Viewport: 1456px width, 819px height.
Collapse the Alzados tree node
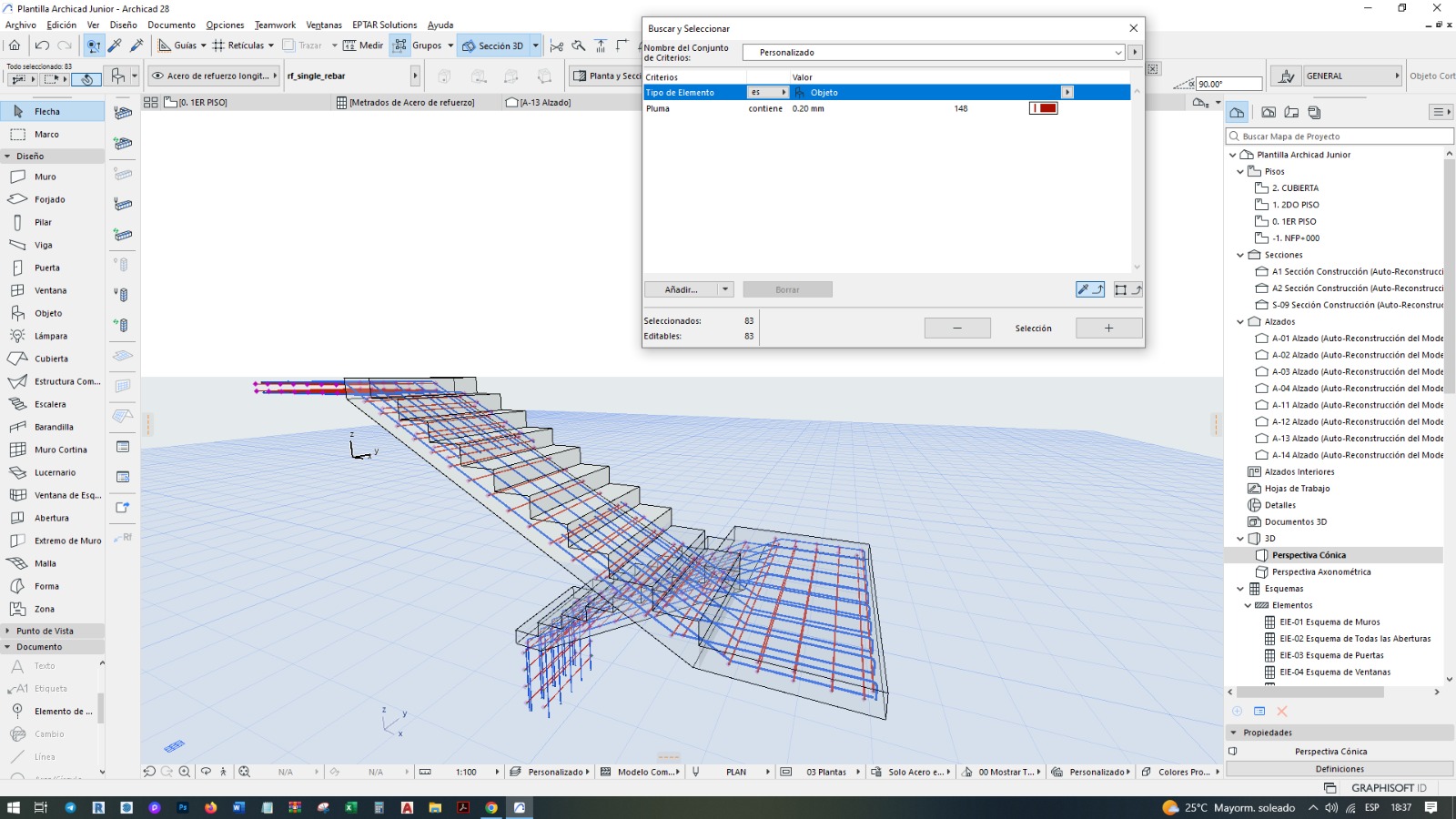(1240, 321)
